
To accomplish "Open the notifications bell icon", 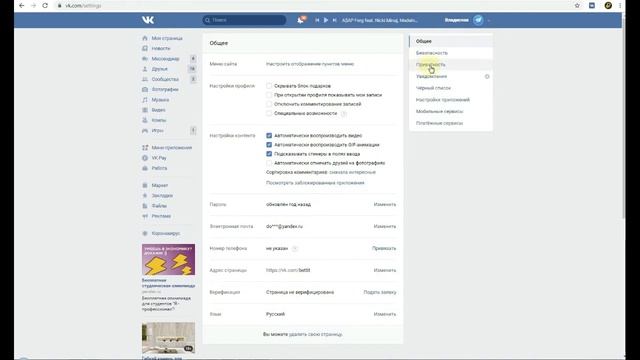I will (x=301, y=20).
